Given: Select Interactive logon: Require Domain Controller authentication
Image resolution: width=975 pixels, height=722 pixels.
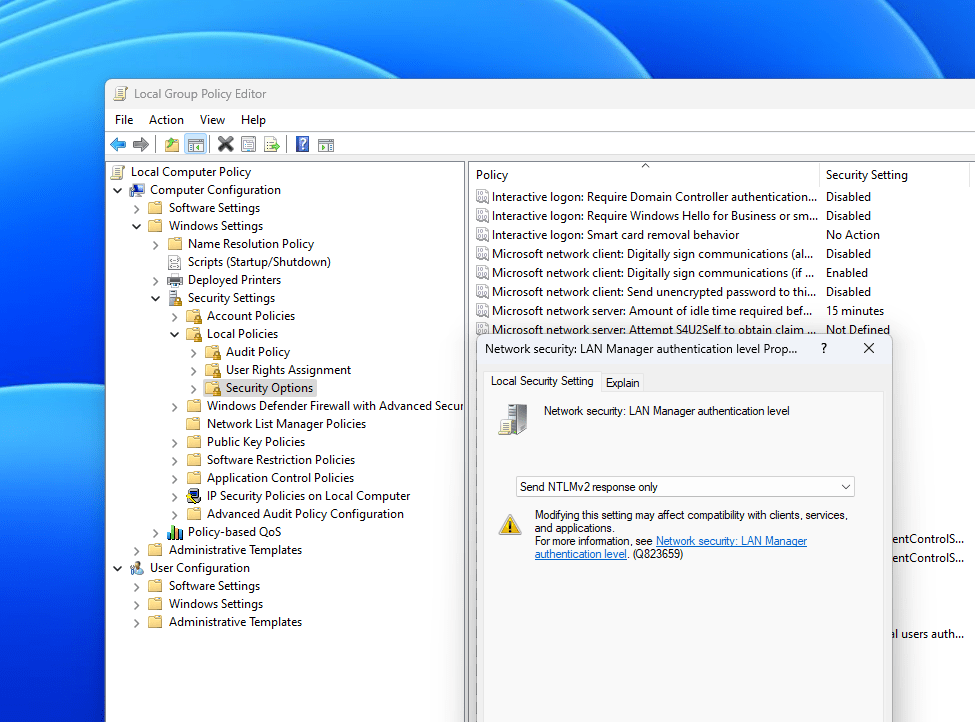Looking at the screenshot, I should [x=654, y=197].
